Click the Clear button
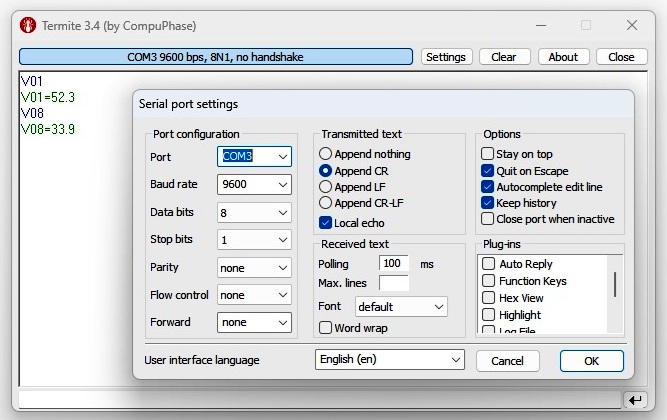 [x=504, y=57]
